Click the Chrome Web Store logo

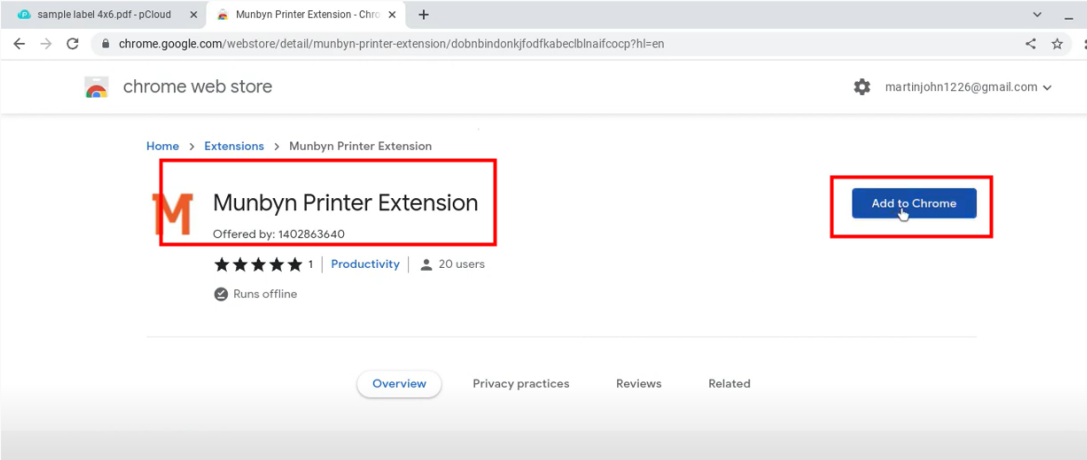96,87
